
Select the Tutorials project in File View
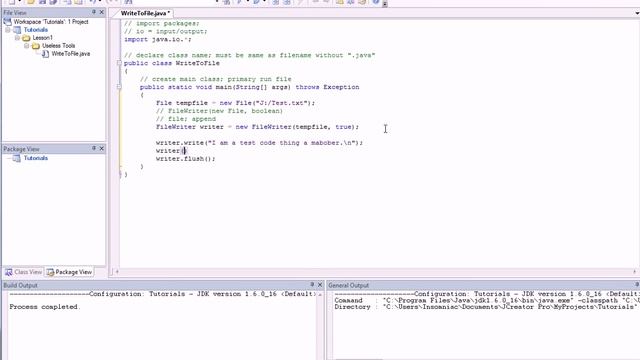point(36,30)
